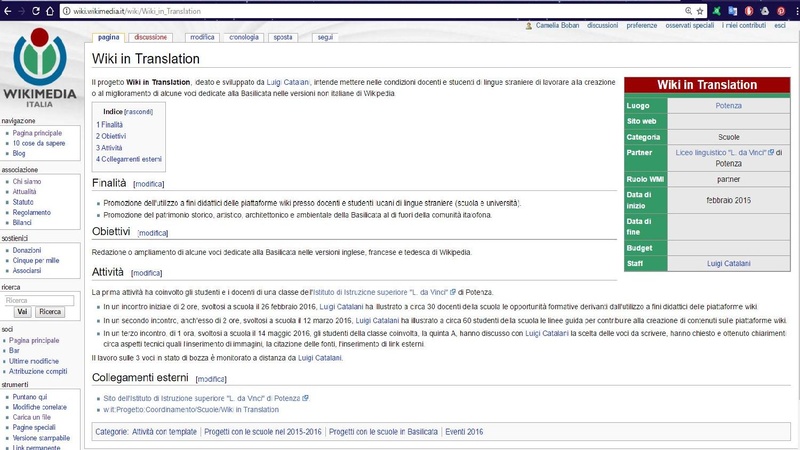
Task: Click the sidebar Ricerca search field
Action: pos(39,301)
